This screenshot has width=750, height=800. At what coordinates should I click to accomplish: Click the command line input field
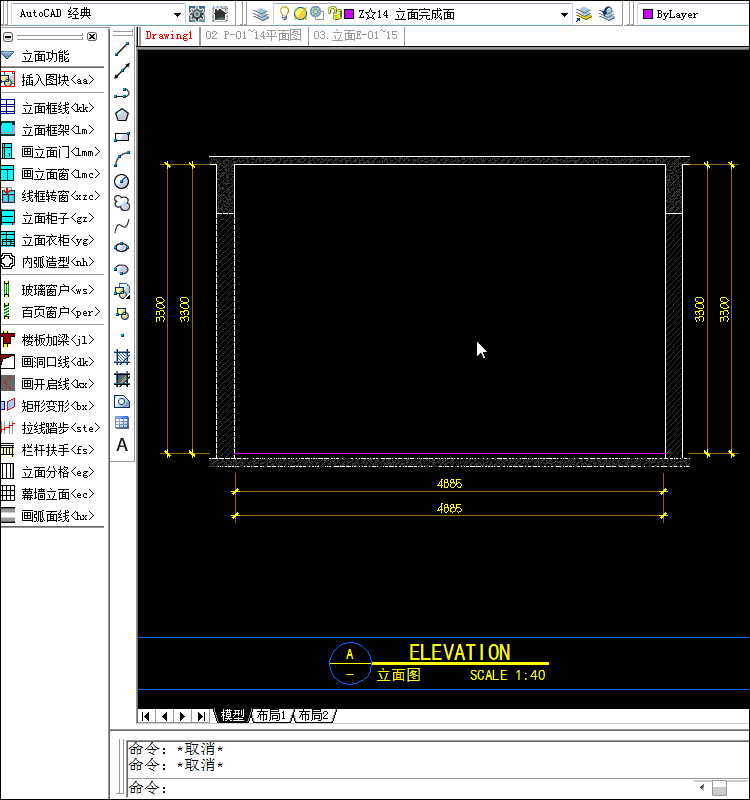point(408,788)
